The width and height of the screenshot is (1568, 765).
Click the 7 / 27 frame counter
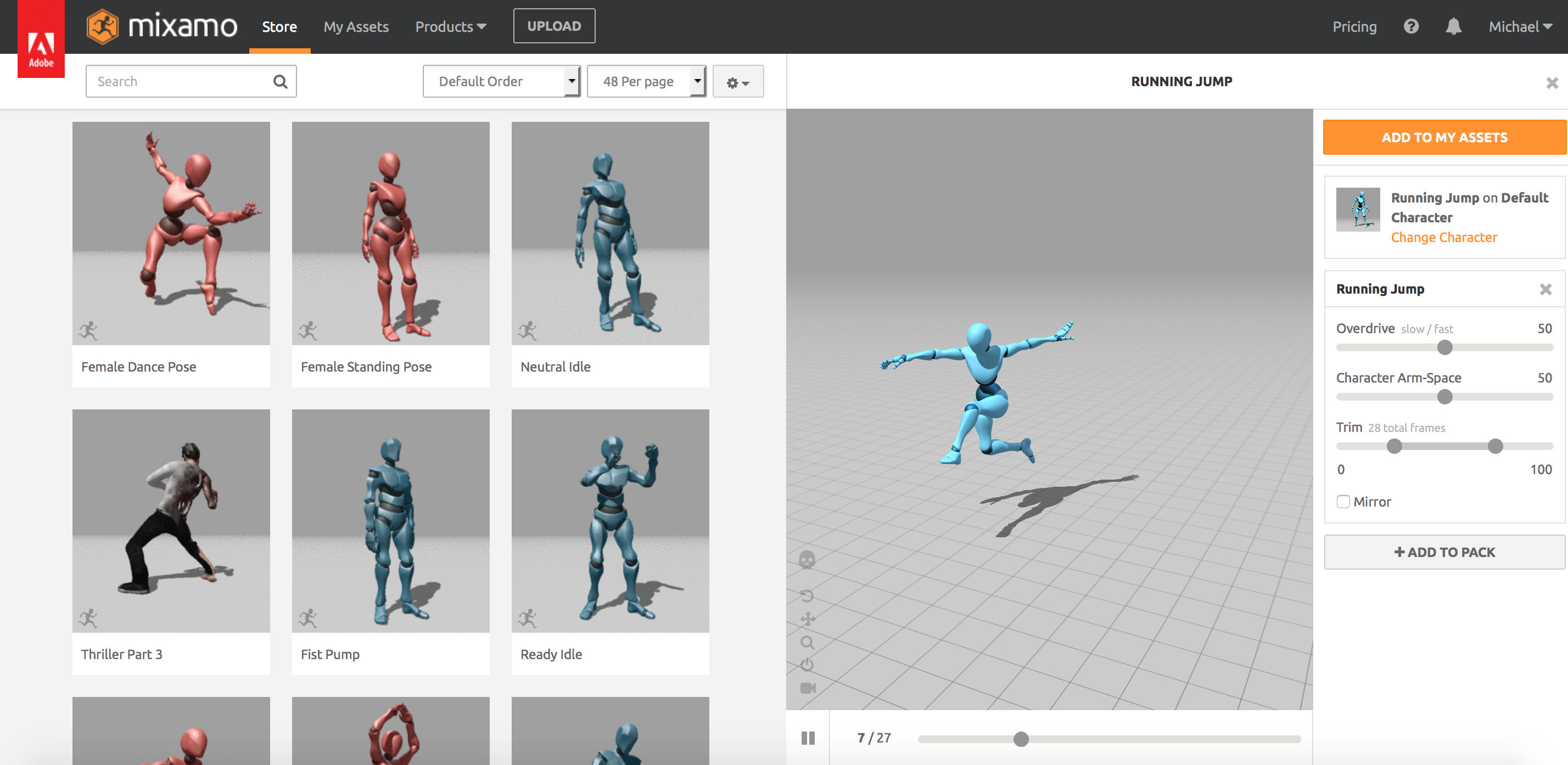tap(873, 738)
